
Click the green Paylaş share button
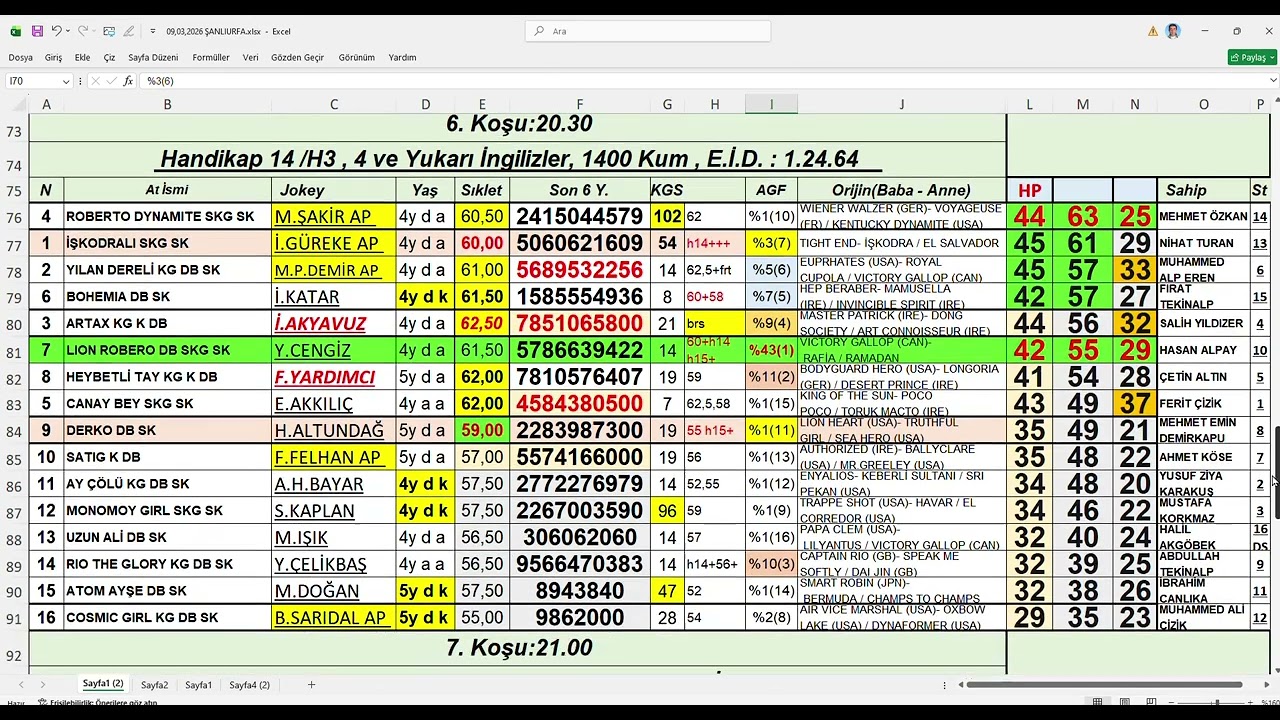[1252, 57]
